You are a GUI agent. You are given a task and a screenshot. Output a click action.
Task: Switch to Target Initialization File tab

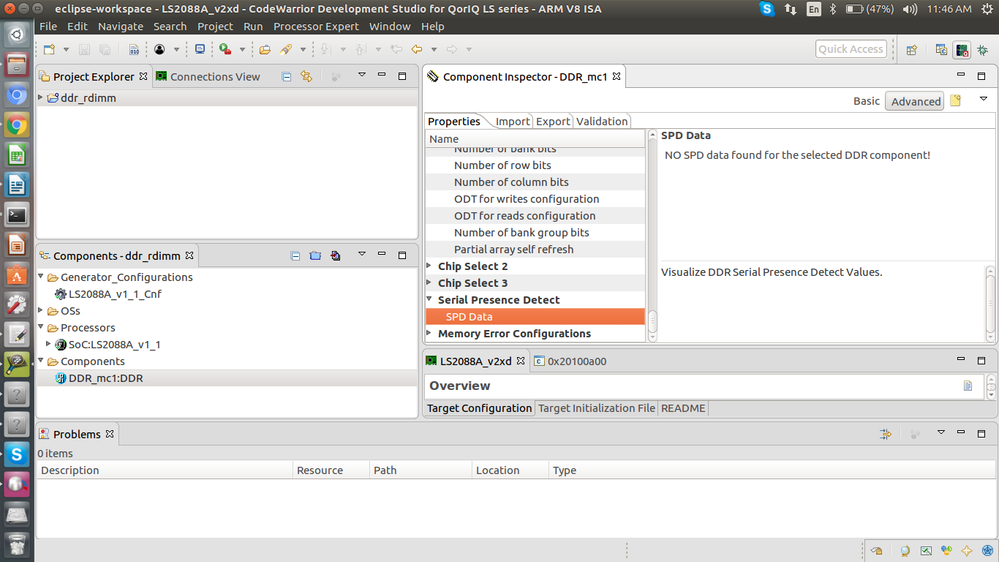pyautogui.click(x=596, y=408)
